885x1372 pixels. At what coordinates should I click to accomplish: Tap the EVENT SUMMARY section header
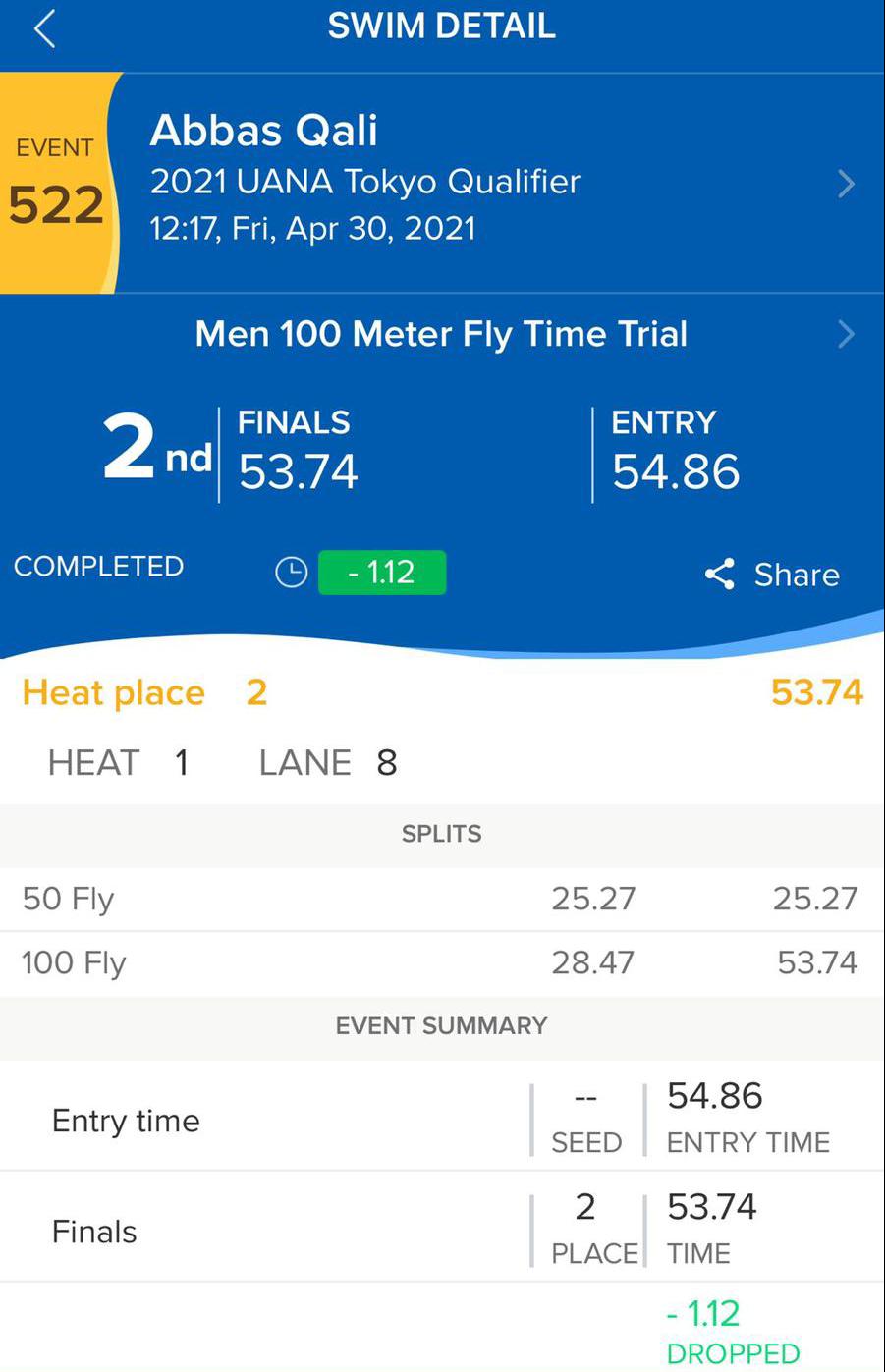point(442,1026)
